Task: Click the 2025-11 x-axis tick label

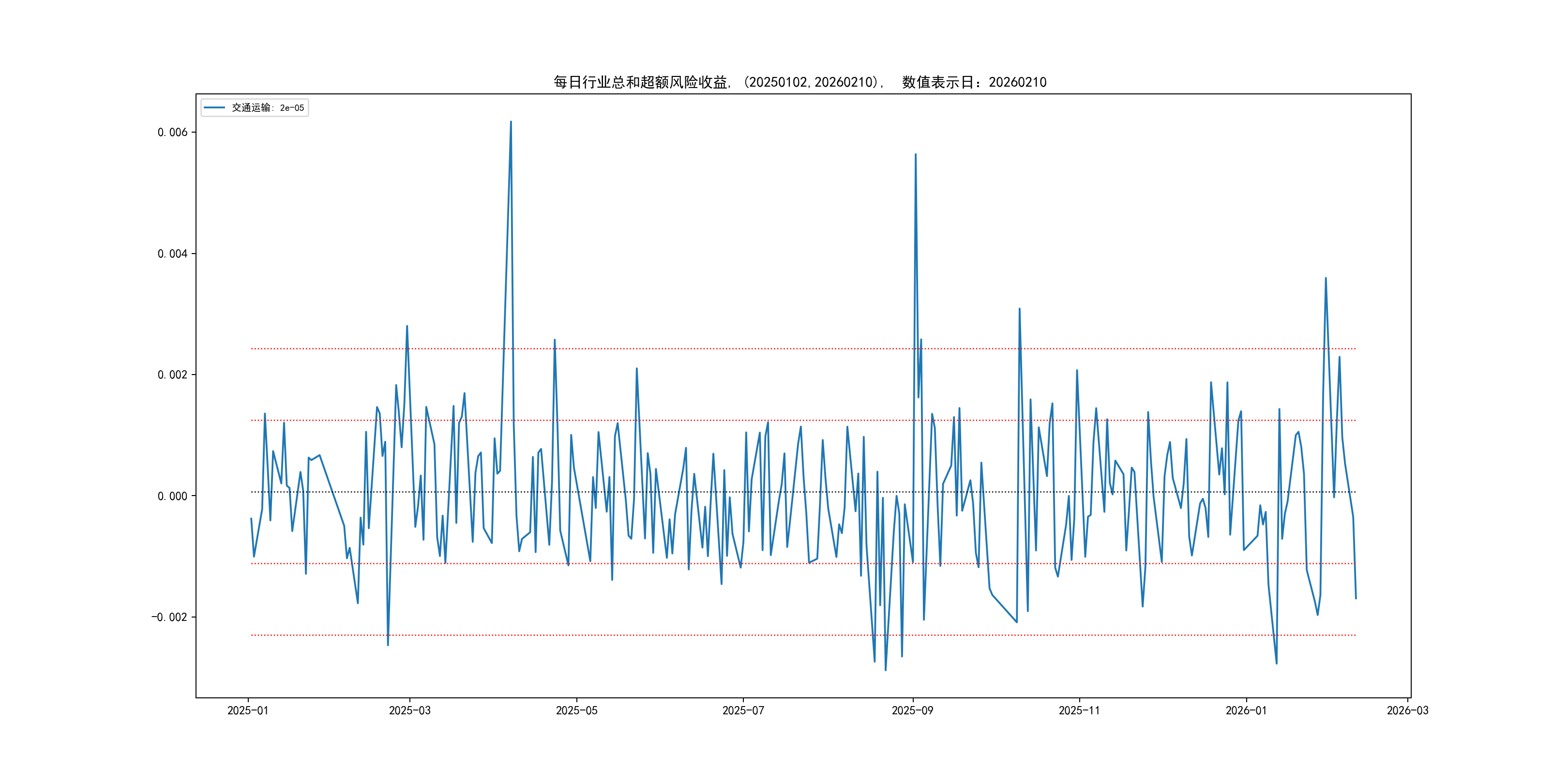Action: pyautogui.click(x=1079, y=710)
